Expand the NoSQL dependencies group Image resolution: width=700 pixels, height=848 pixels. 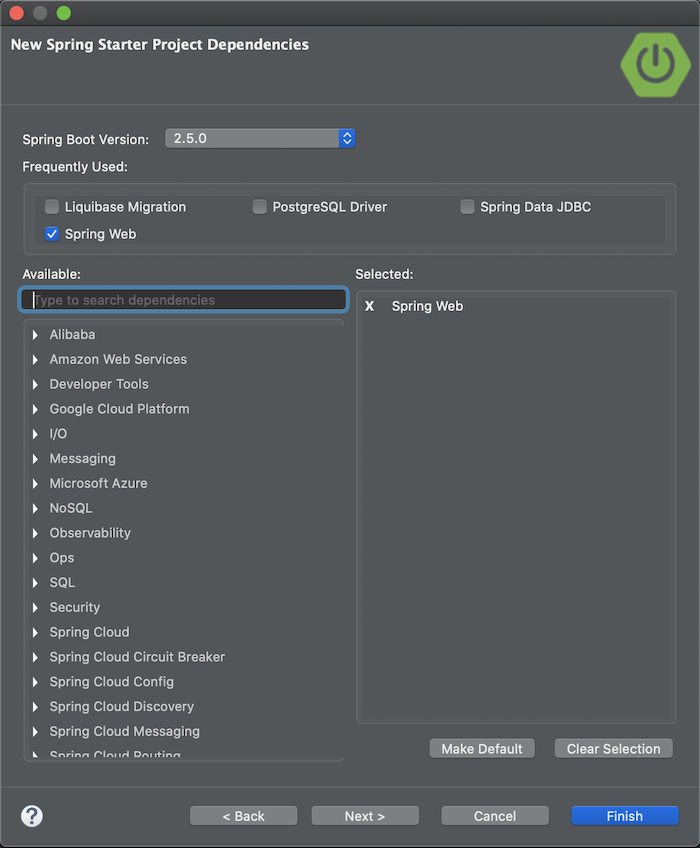37,508
